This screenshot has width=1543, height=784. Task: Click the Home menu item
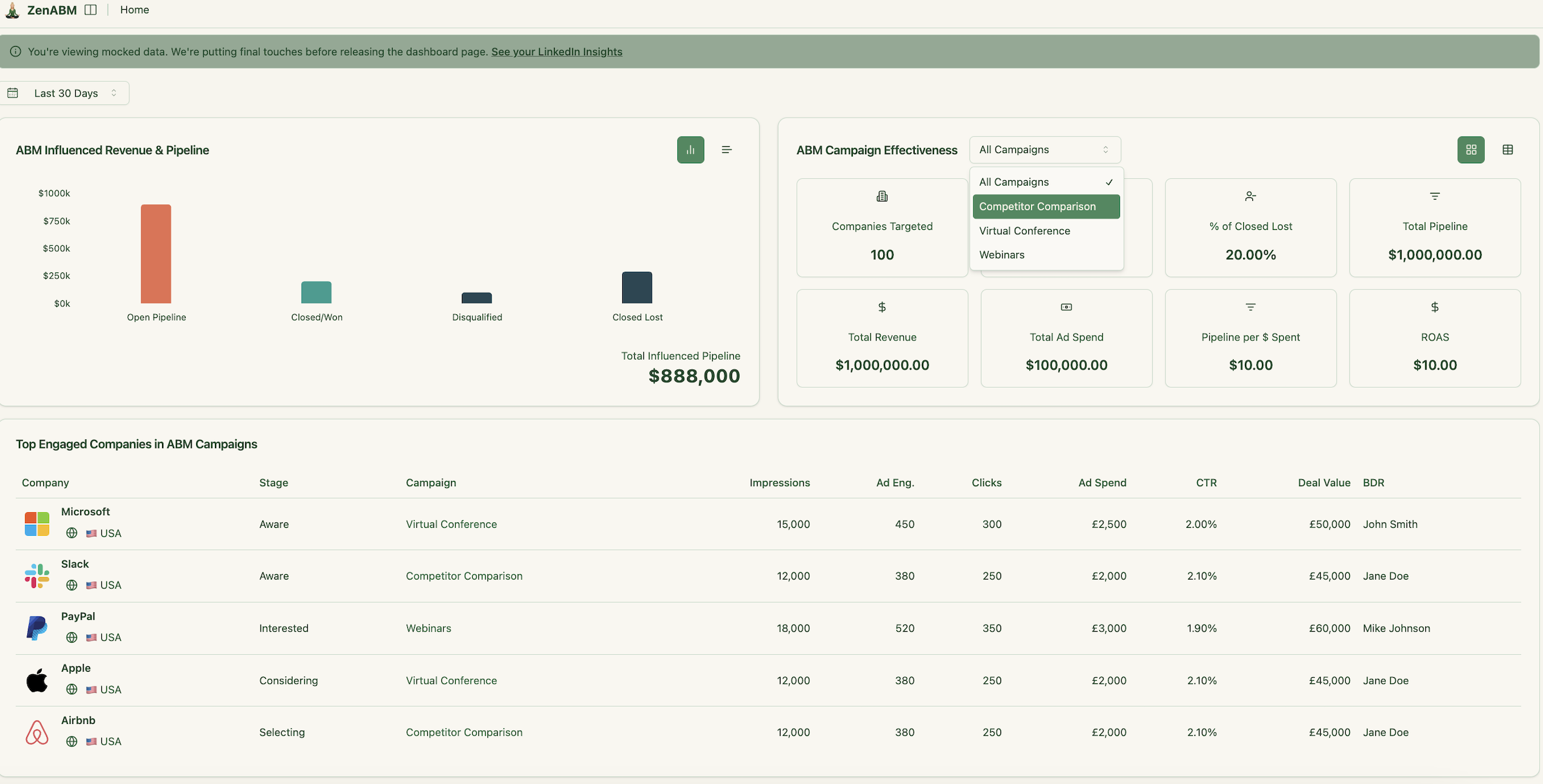pyautogui.click(x=134, y=10)
